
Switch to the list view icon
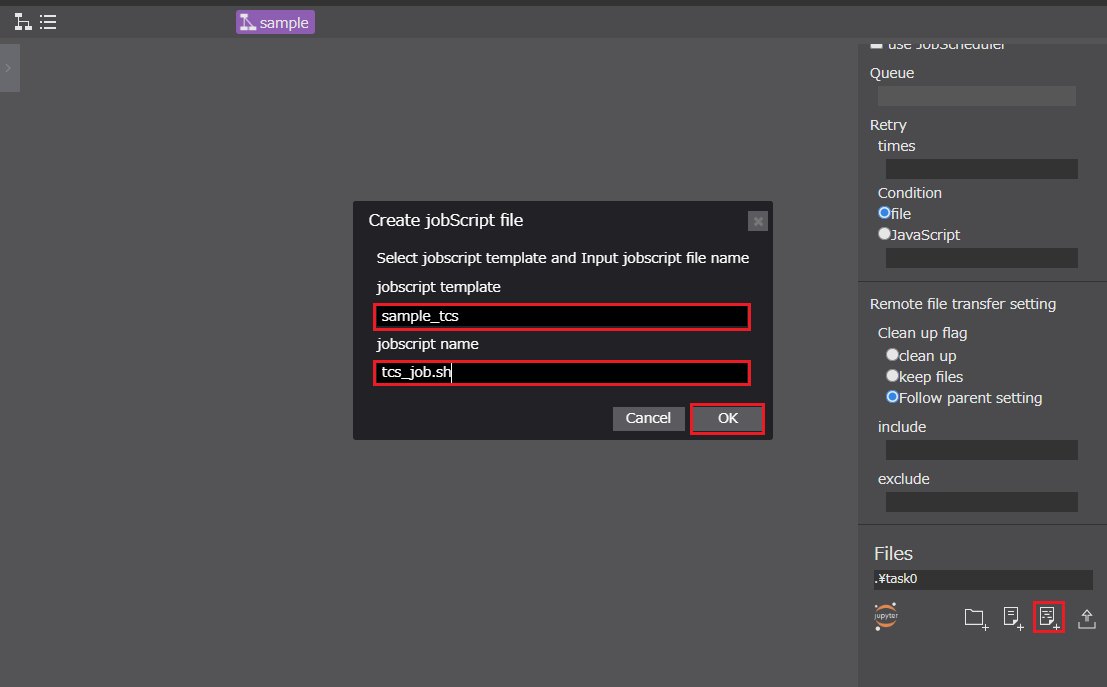pos(48,22)
